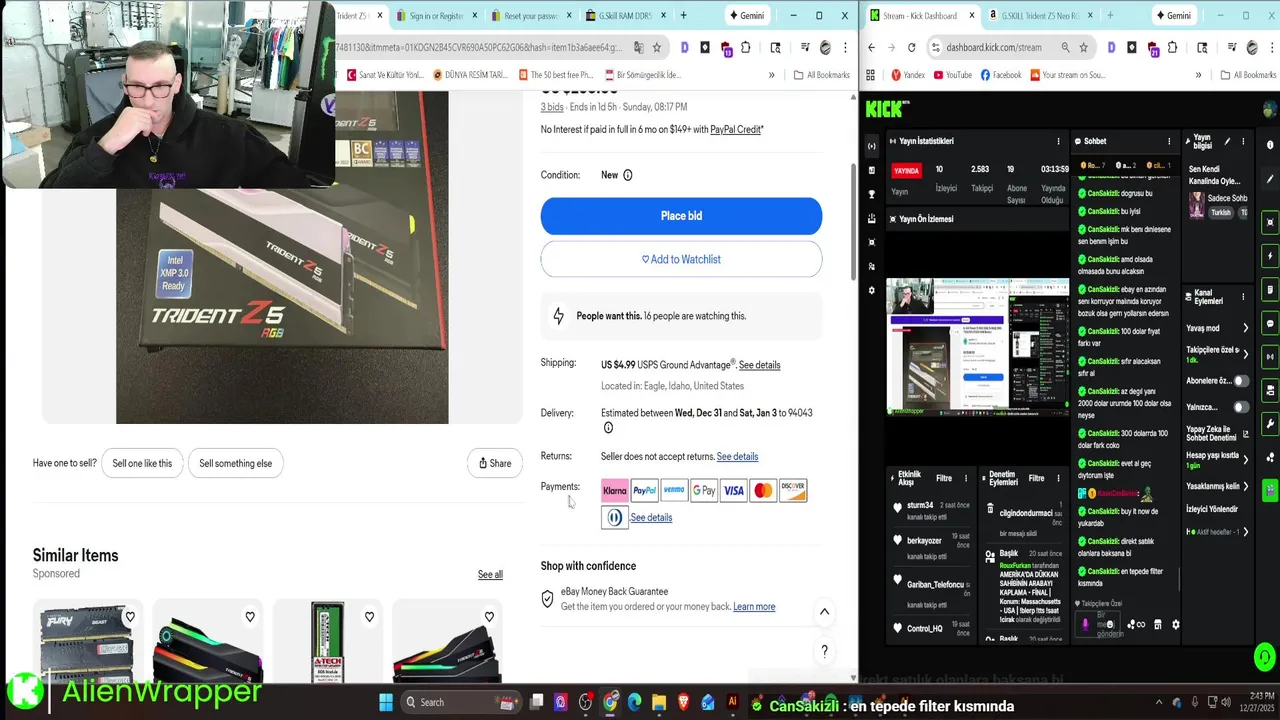Click the green support headset button

pos(1265,657)
